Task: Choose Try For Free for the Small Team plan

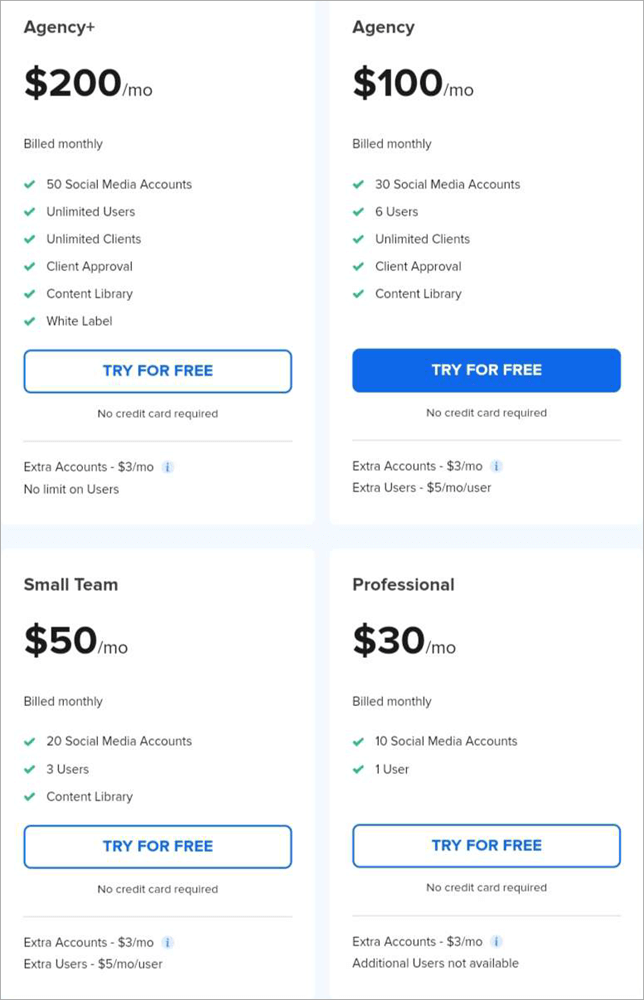Action: (158, 846)
